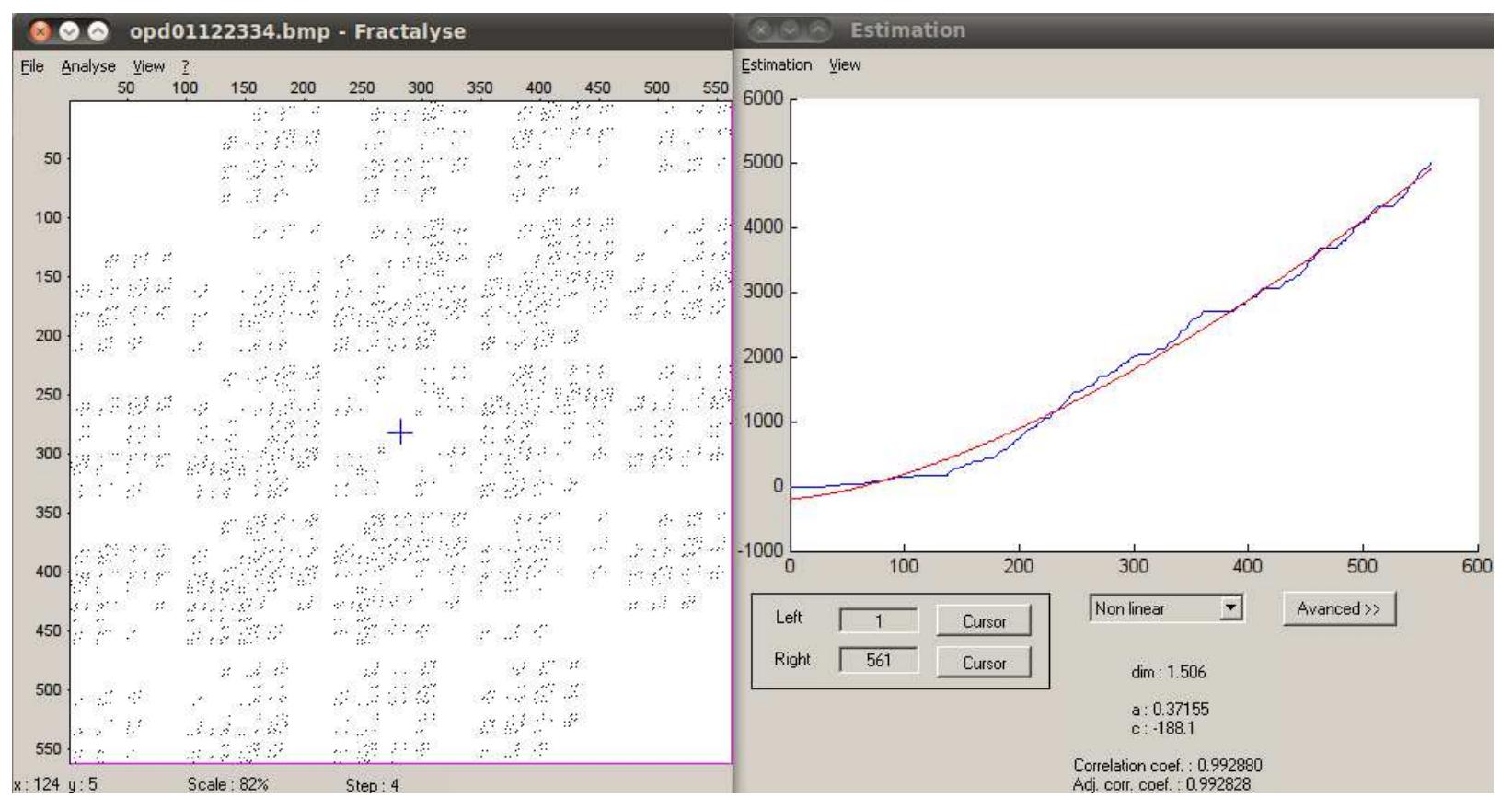
Task: Minimize the Estimation window
Action: coord(790,30)
